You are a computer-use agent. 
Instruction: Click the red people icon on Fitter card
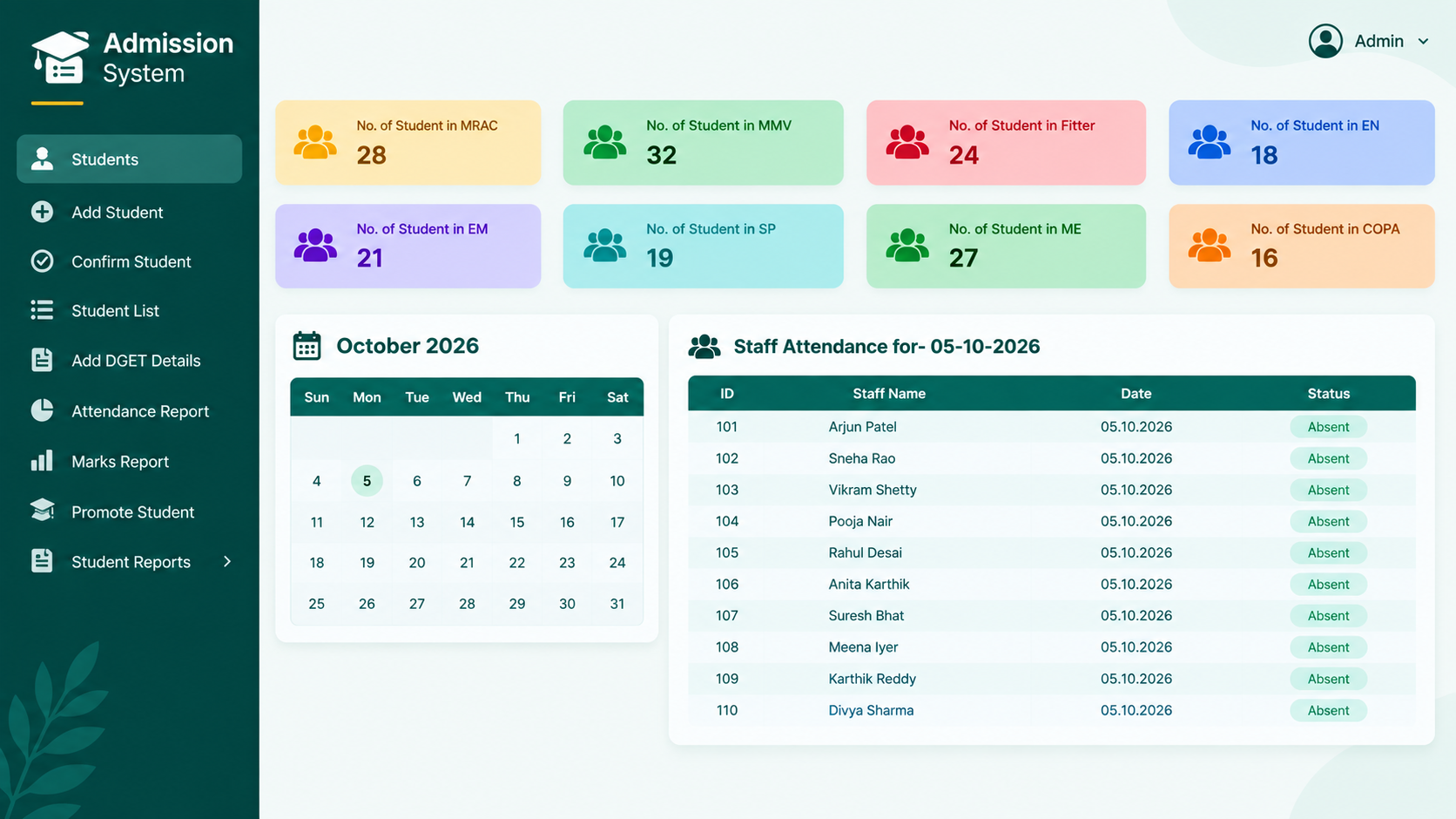907,142
